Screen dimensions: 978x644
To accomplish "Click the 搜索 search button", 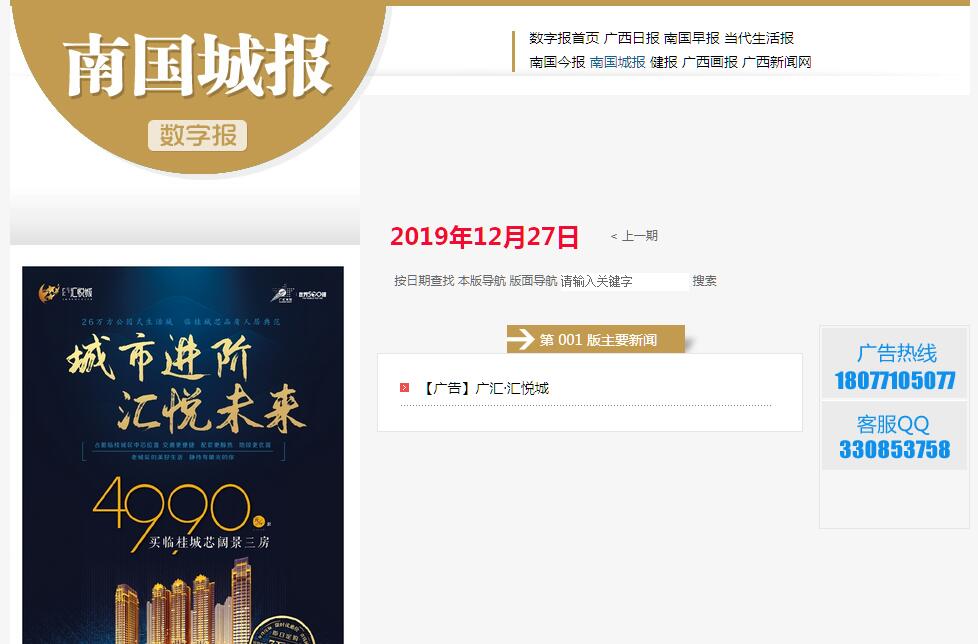I will click(704, 281).
